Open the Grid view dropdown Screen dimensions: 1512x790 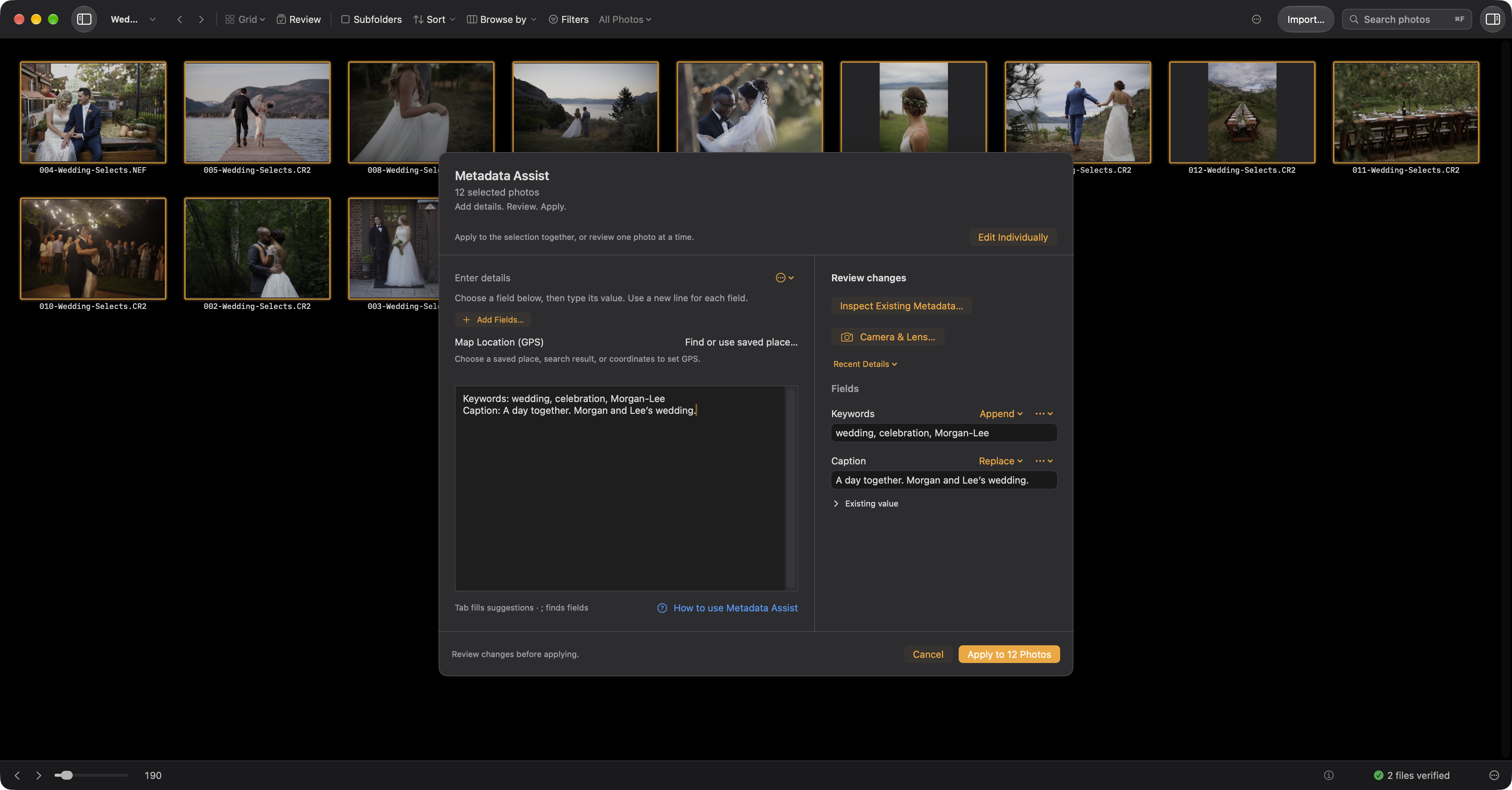245,19
